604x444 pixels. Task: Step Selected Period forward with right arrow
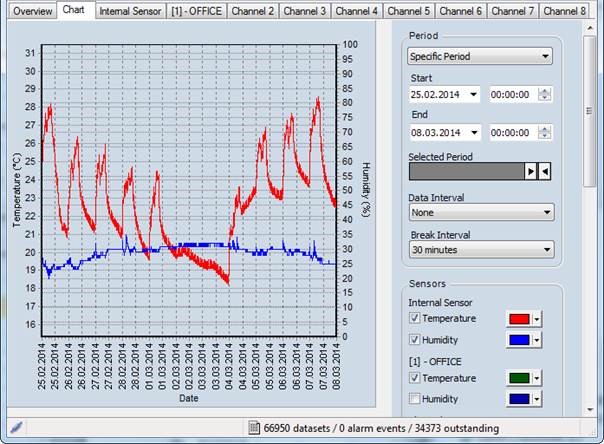(x=532, y=172)
